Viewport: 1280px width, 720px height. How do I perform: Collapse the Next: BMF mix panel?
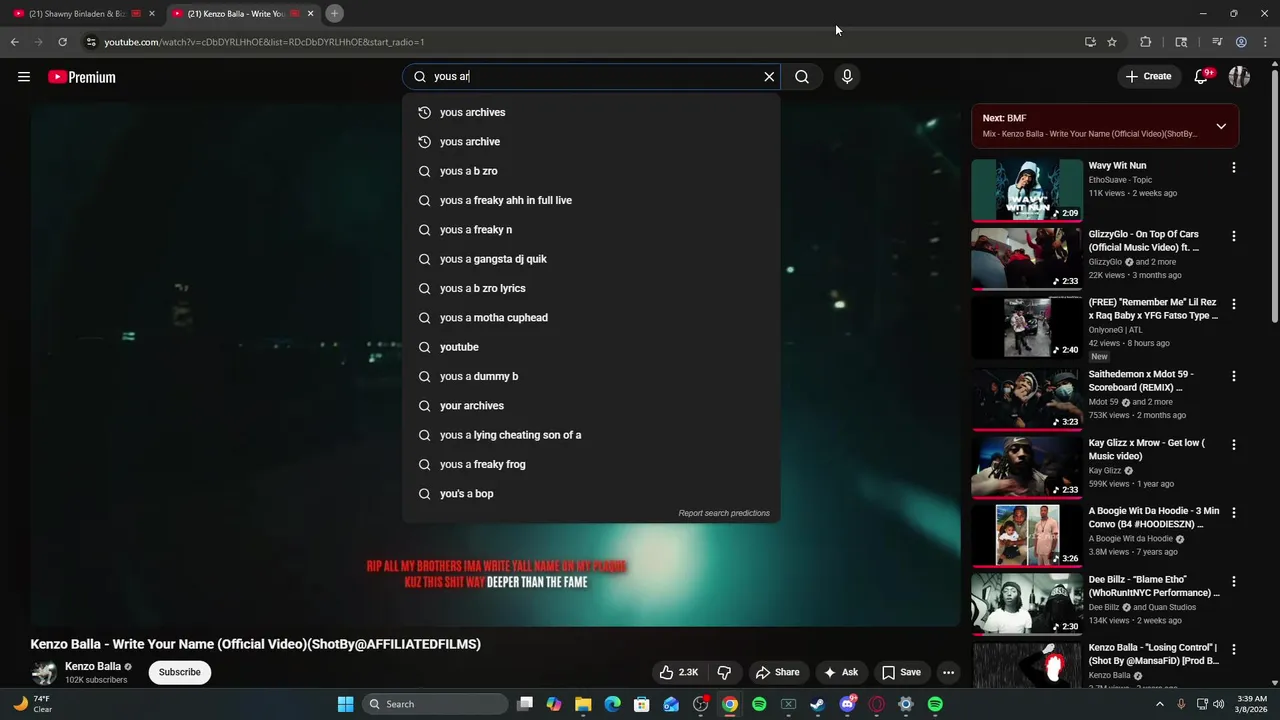point(1221,126)
